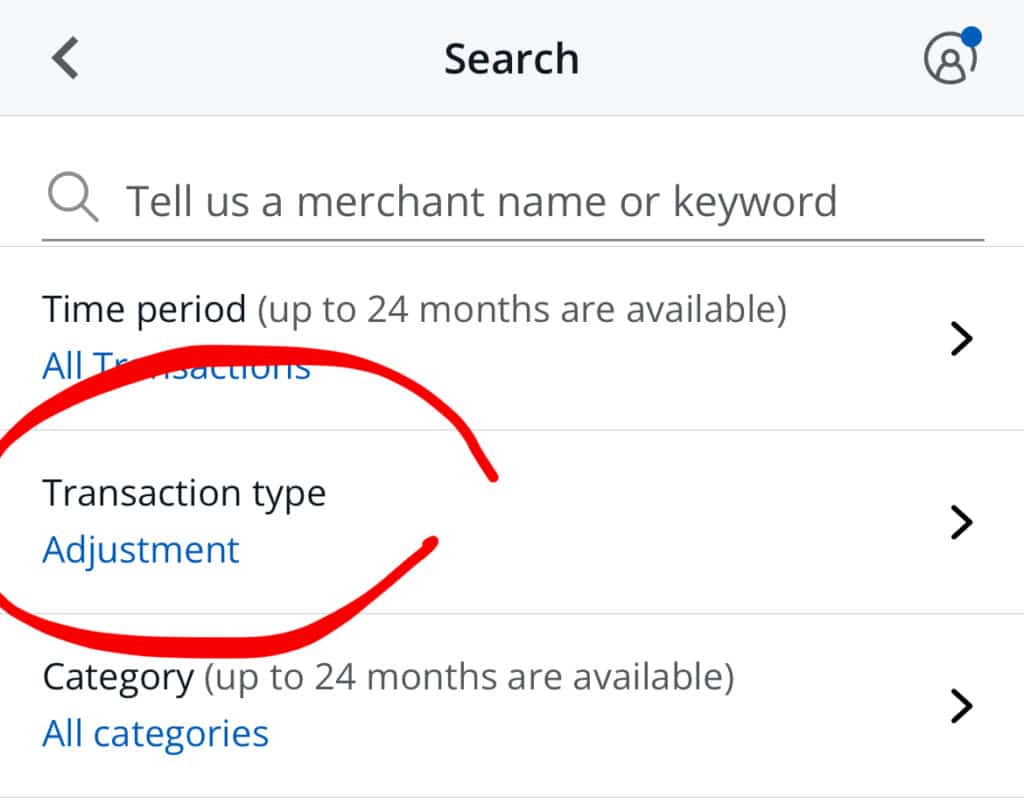Viewport: 1024px width, 811px height.
Task: Expand the Category chevron
Action: [x=961, y=705]
